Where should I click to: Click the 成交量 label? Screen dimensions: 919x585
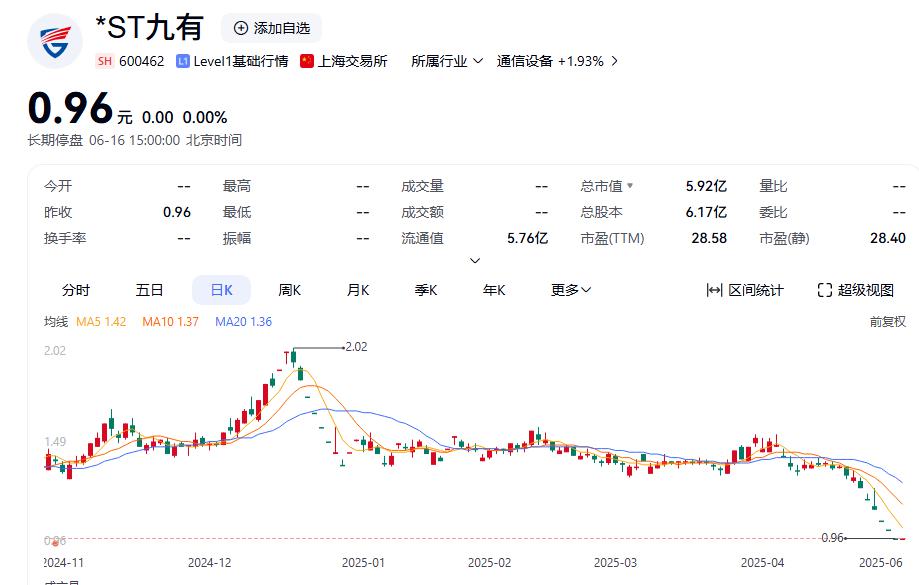tap(423, 186)
